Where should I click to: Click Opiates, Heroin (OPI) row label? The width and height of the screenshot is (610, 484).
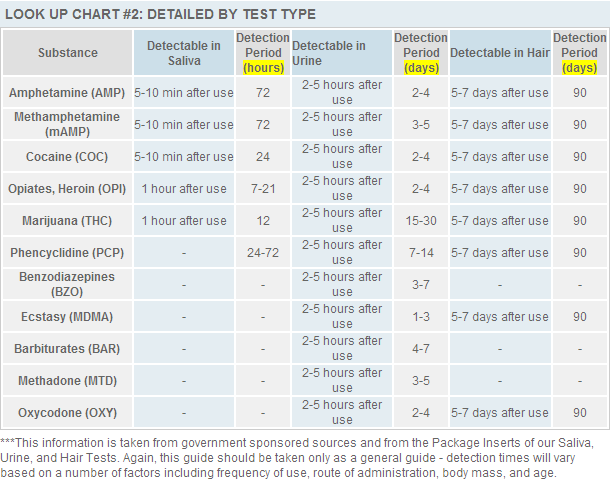[67, 189]
